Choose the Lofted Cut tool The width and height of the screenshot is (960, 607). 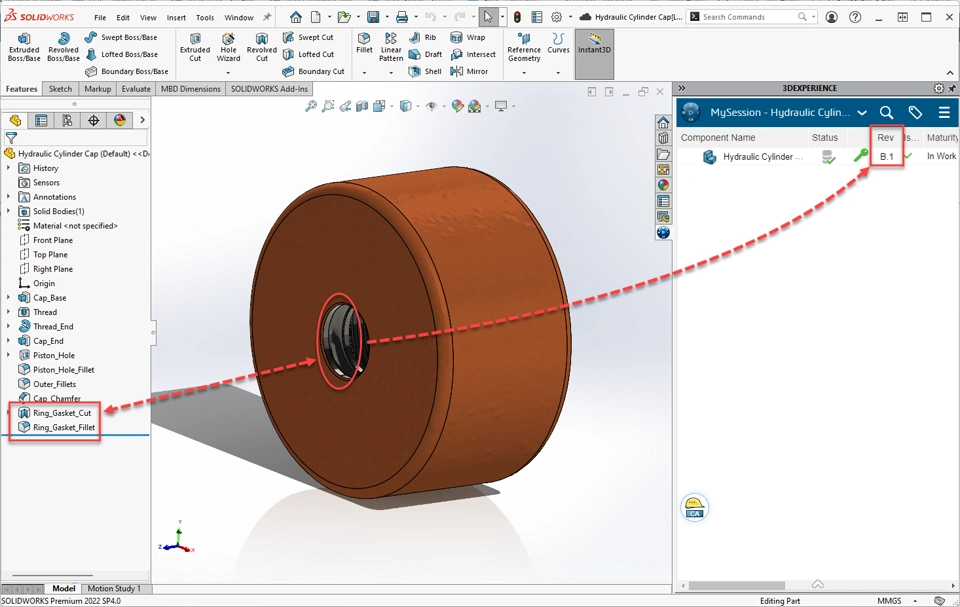click(x=308, y=55)
